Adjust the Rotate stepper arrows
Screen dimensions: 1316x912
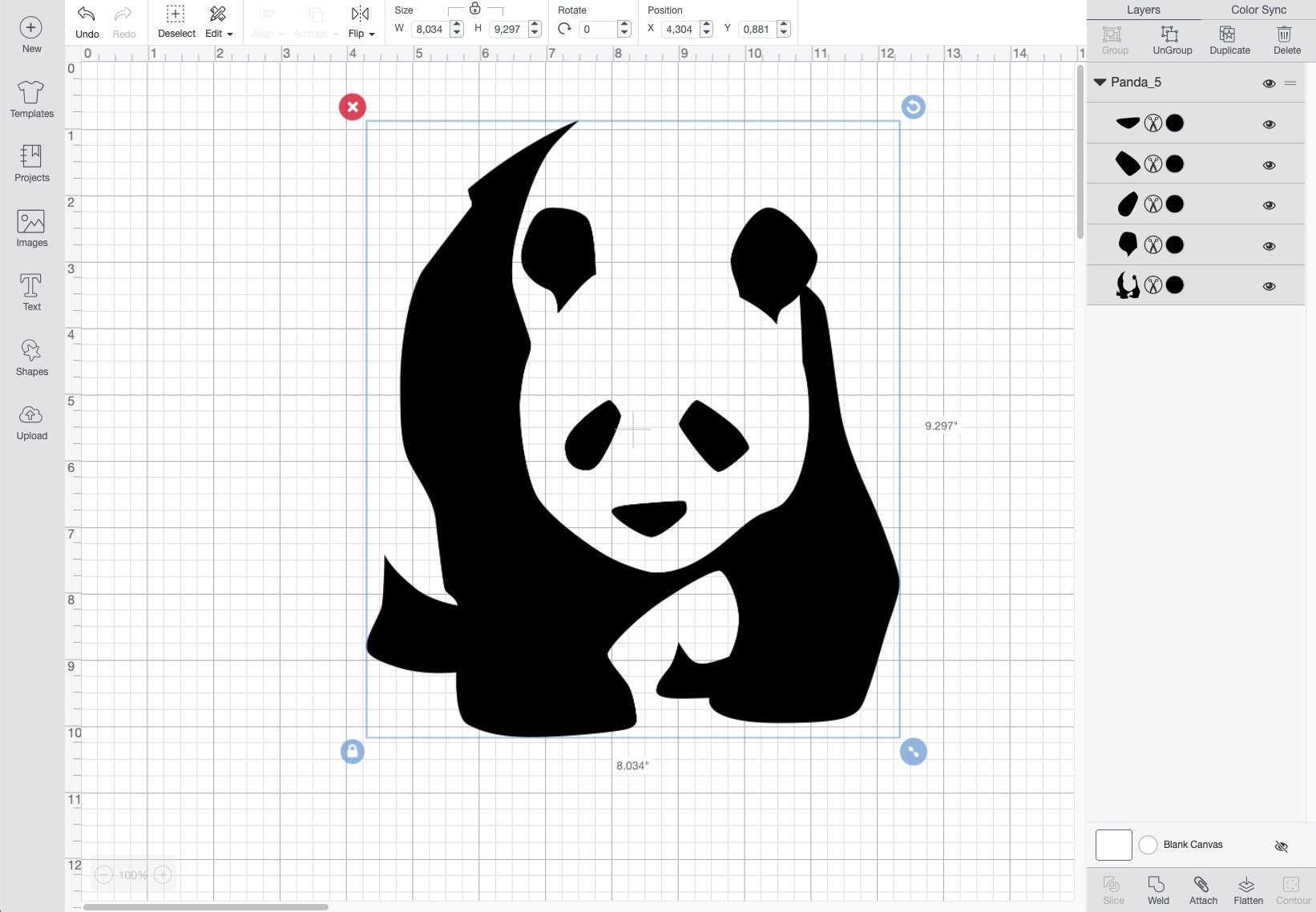[x=624, y=29]
